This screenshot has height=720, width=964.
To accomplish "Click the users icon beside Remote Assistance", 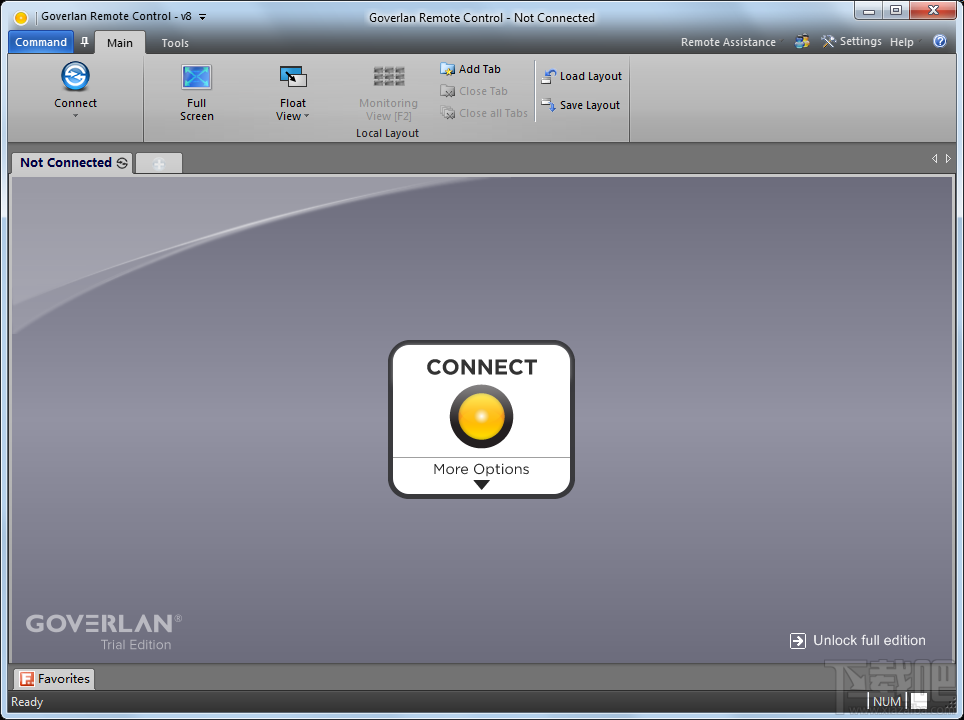I will [802, 41].
